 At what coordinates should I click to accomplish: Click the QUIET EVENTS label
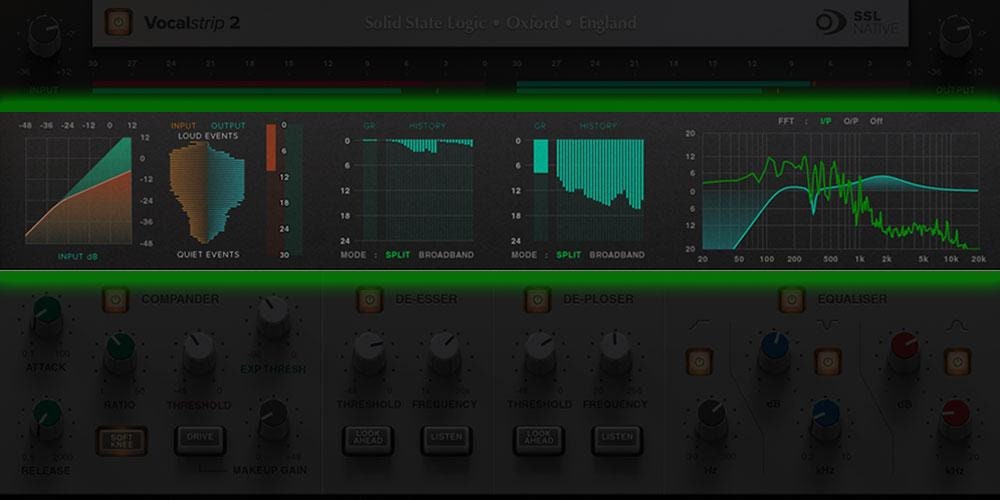click(208, 254)
